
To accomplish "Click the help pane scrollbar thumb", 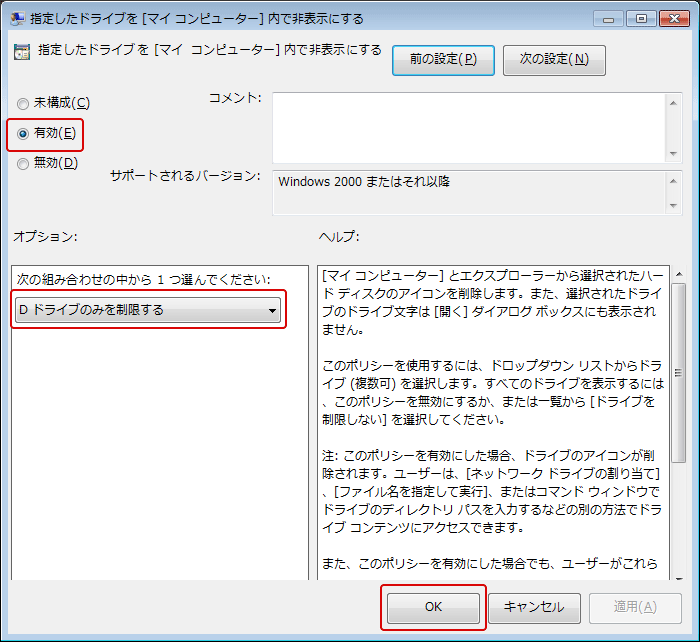I will click(679, 373).
